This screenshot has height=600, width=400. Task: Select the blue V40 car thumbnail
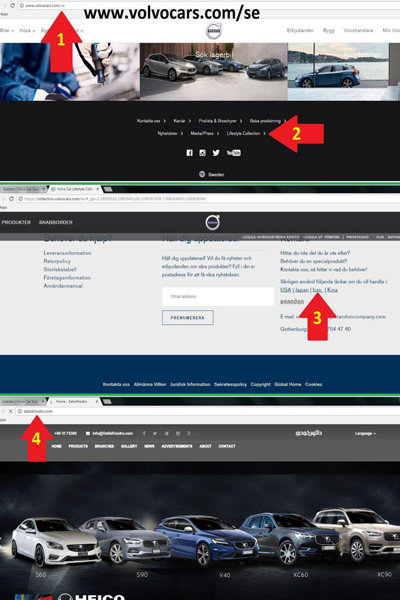point(207,541)
